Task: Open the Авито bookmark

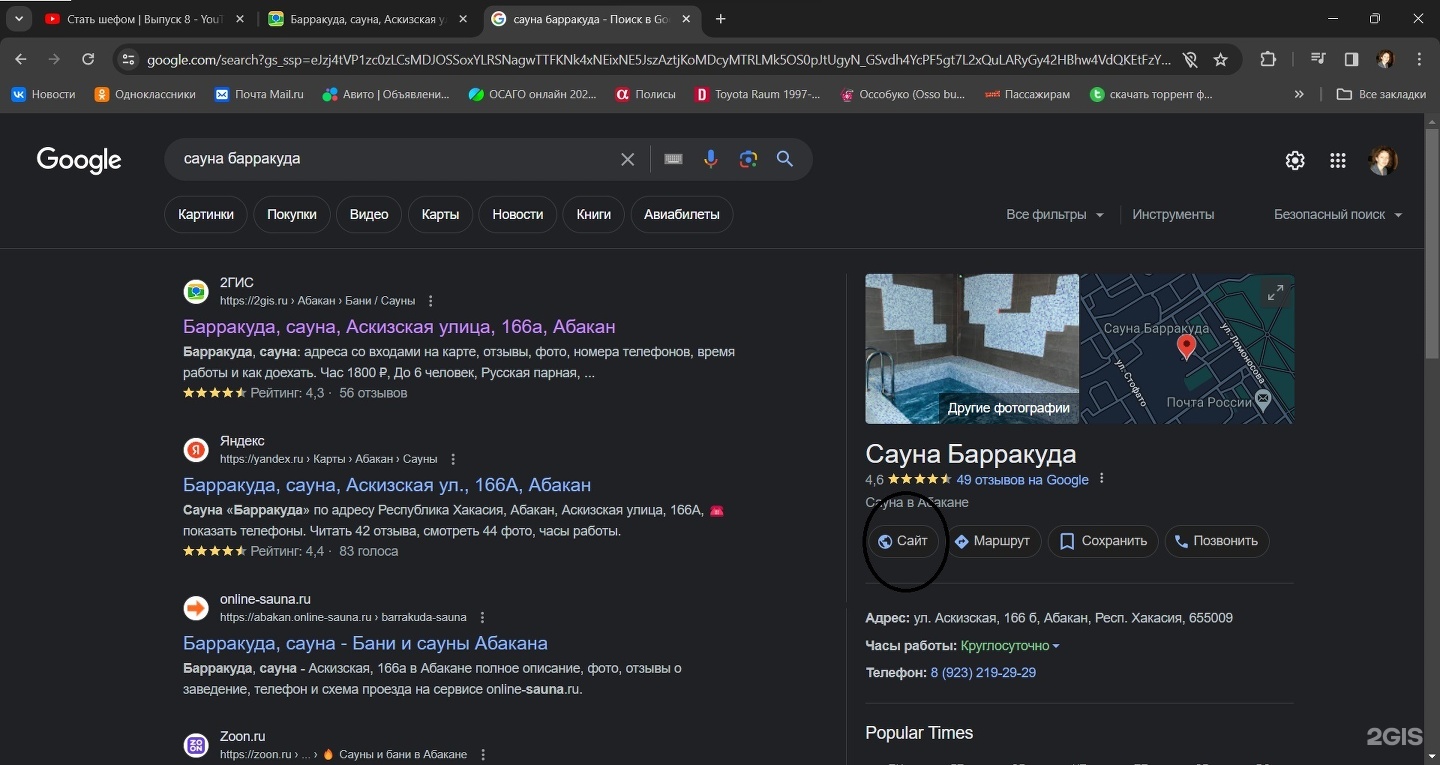Action: point(386,94)
